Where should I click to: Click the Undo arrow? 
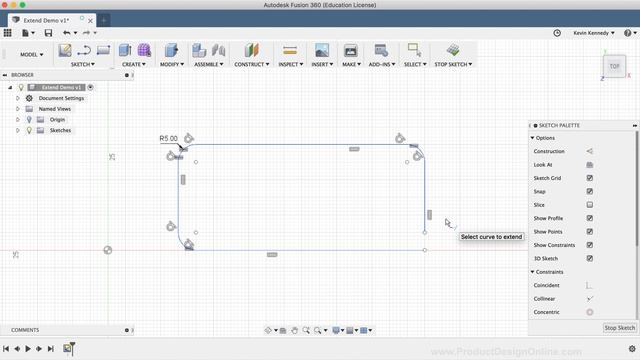click(67, 33)
